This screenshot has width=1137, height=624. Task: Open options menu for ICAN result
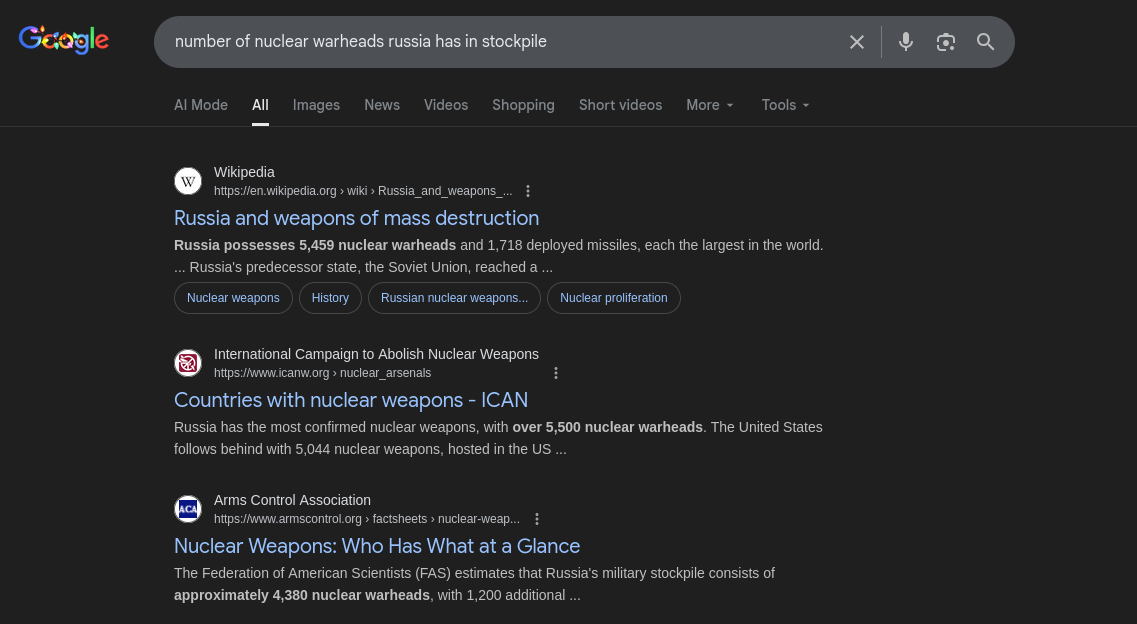pyautogui.click(x=556, y=373)
